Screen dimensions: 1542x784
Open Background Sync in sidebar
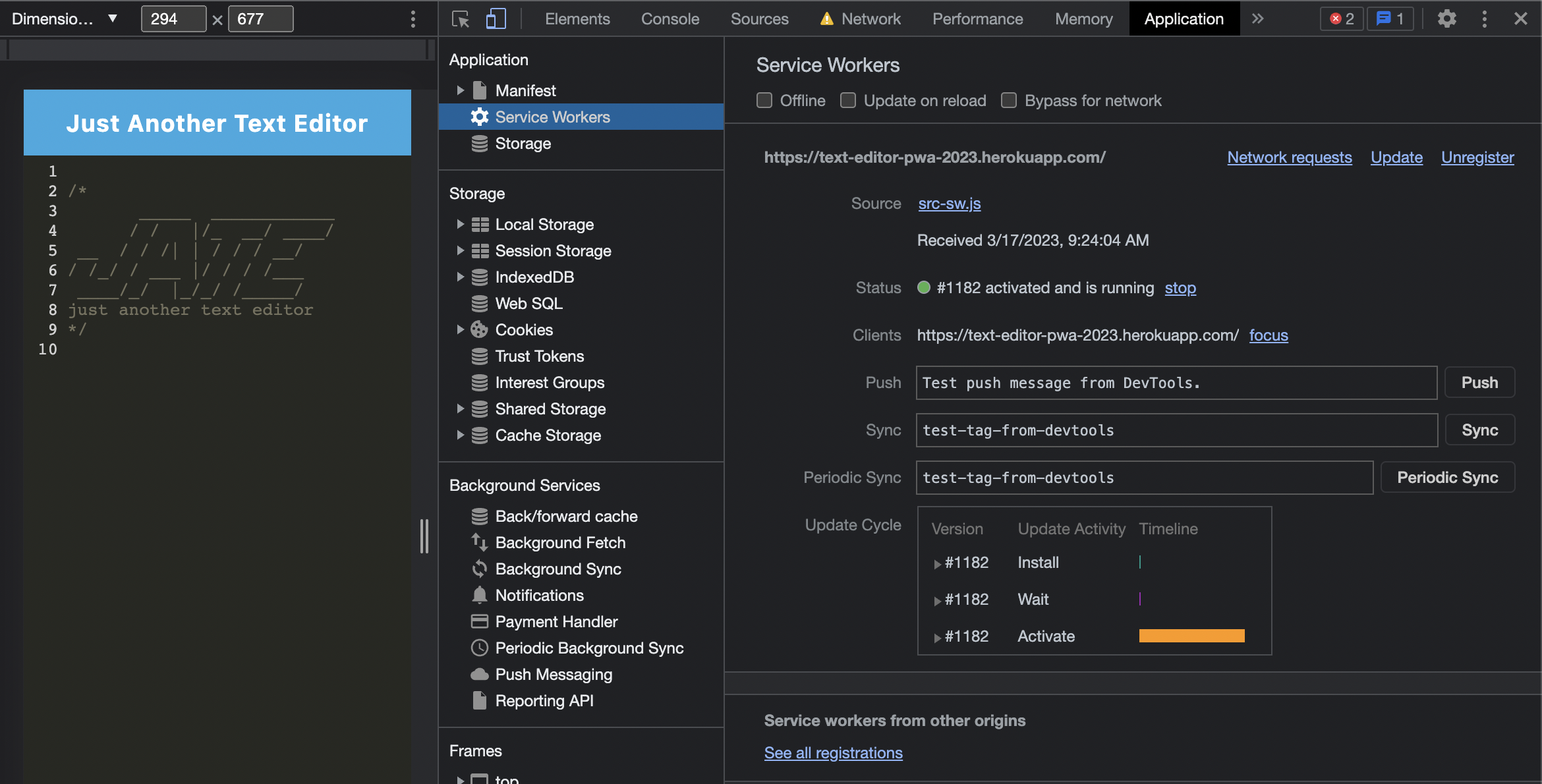click(557, 569)
